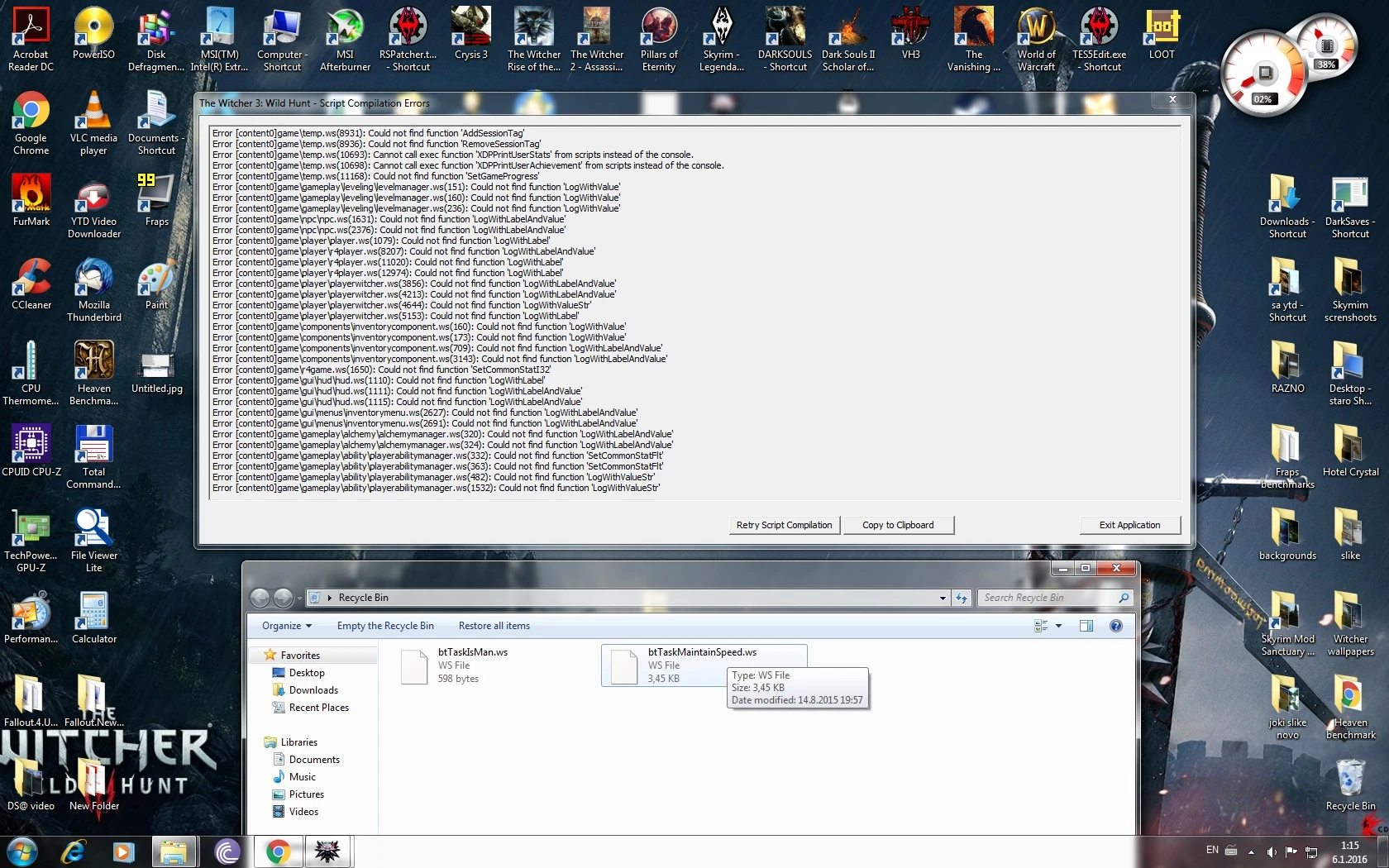Click Copy to Clipboard button

pos(898,525)
